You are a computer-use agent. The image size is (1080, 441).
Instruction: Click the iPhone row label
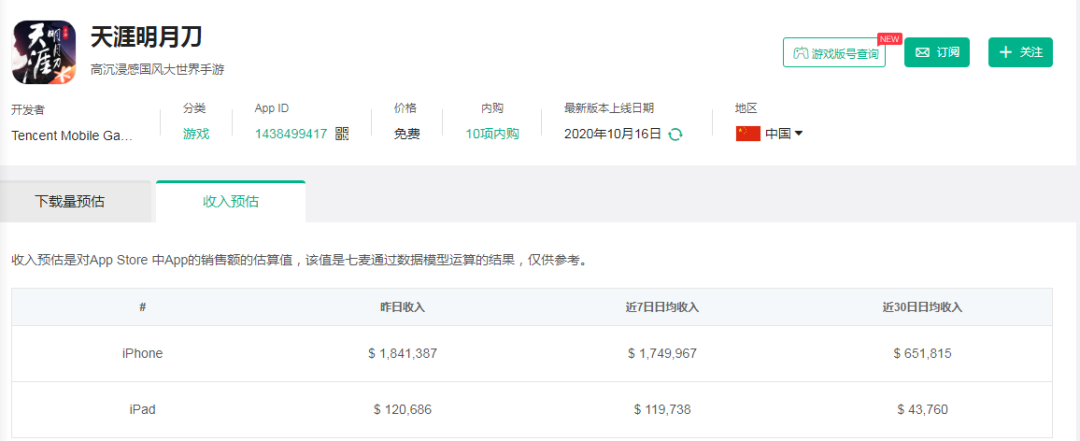tap(143, 353)
